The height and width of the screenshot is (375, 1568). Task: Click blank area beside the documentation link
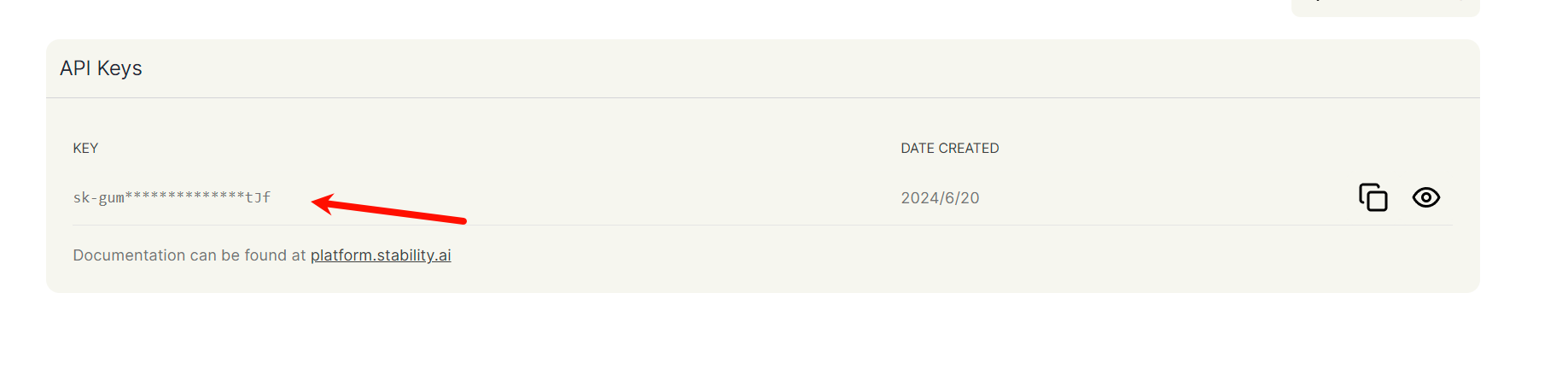point(768,255)
